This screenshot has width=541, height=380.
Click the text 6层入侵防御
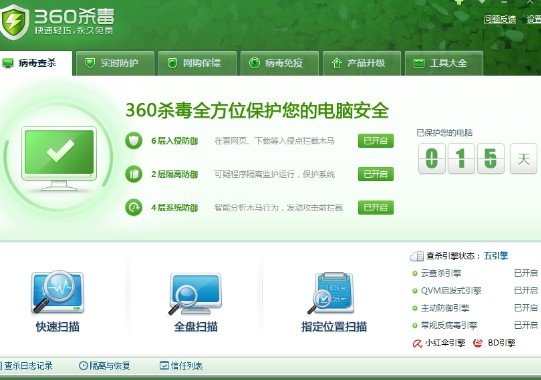point(174,141)
